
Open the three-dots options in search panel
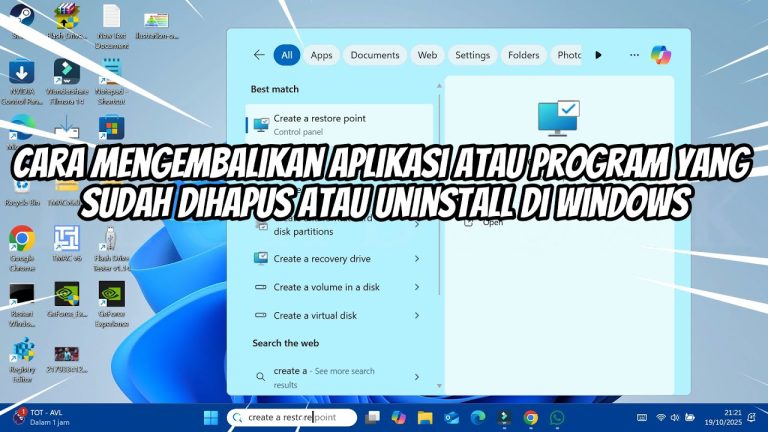pyautogui.click(x=634, y=55)
